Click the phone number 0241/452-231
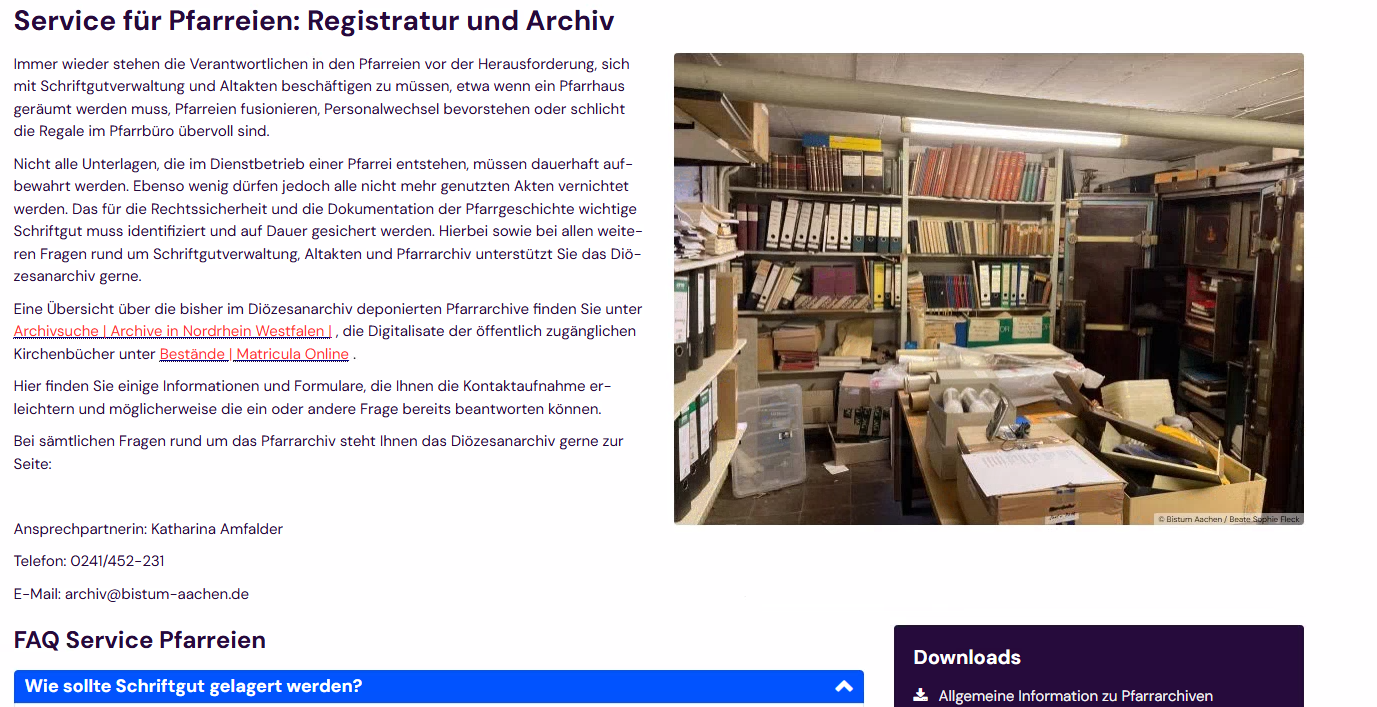The width and height of the screenshot is (1377, 707). 117,561
